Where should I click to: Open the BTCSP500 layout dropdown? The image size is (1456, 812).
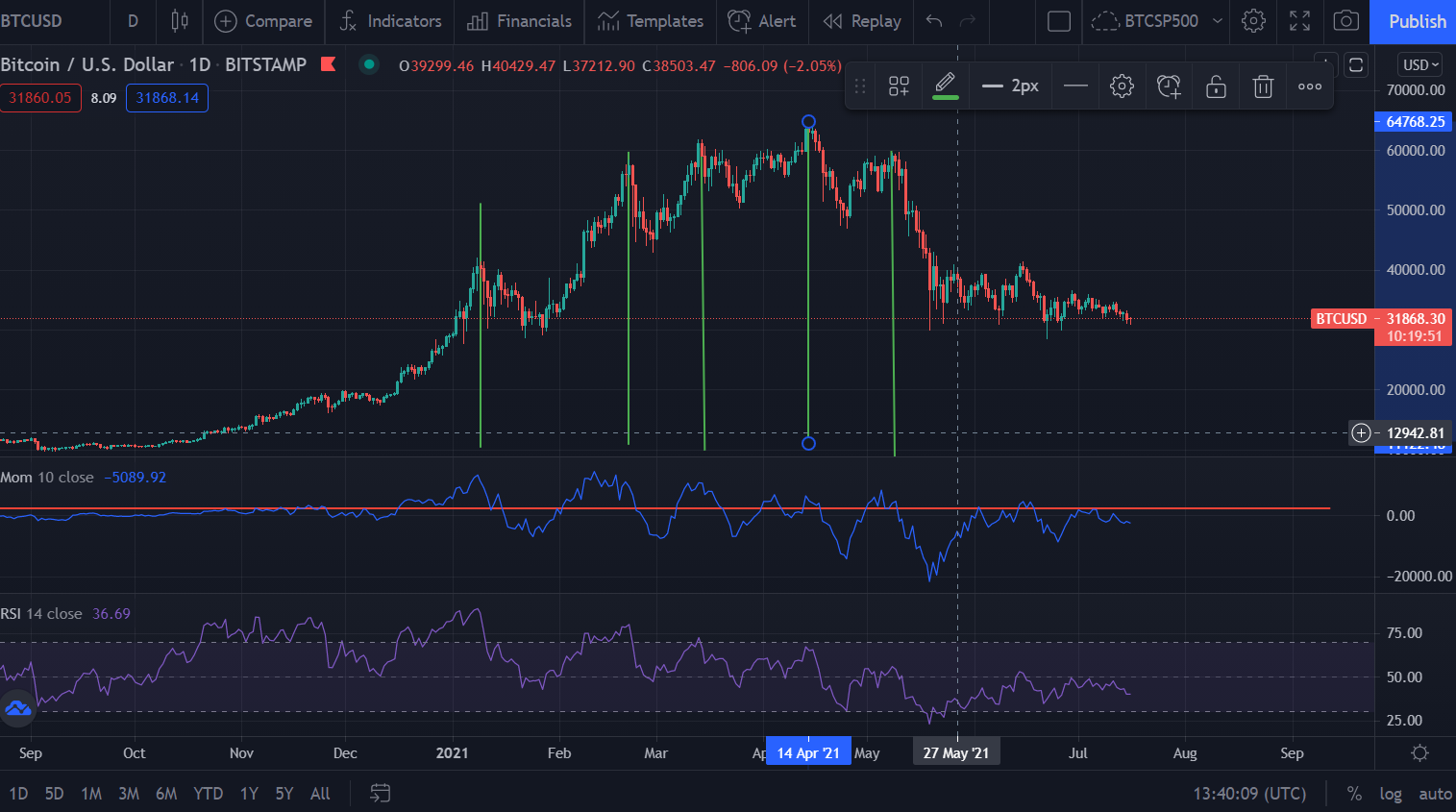1157,20
